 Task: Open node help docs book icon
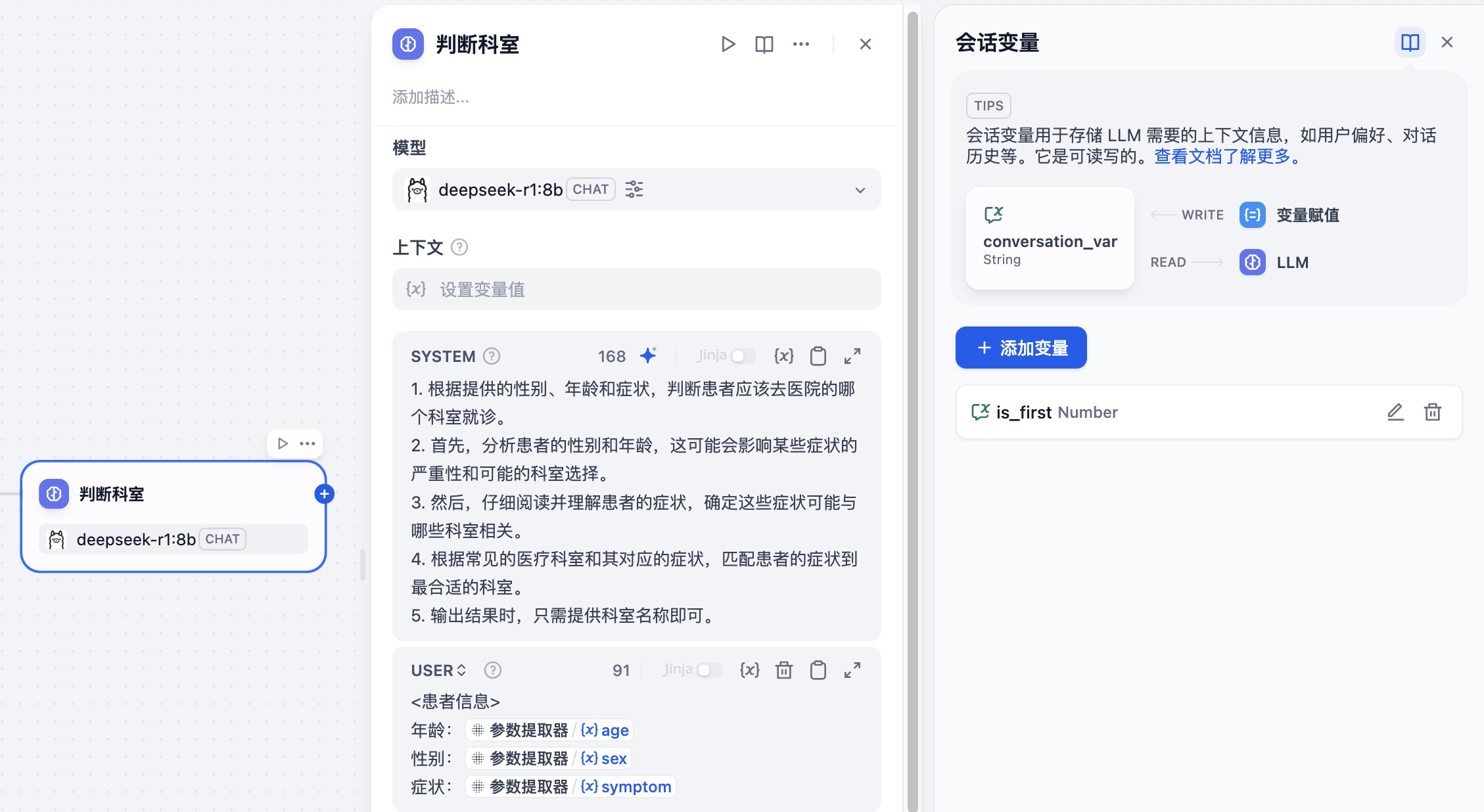click(764, 44)
